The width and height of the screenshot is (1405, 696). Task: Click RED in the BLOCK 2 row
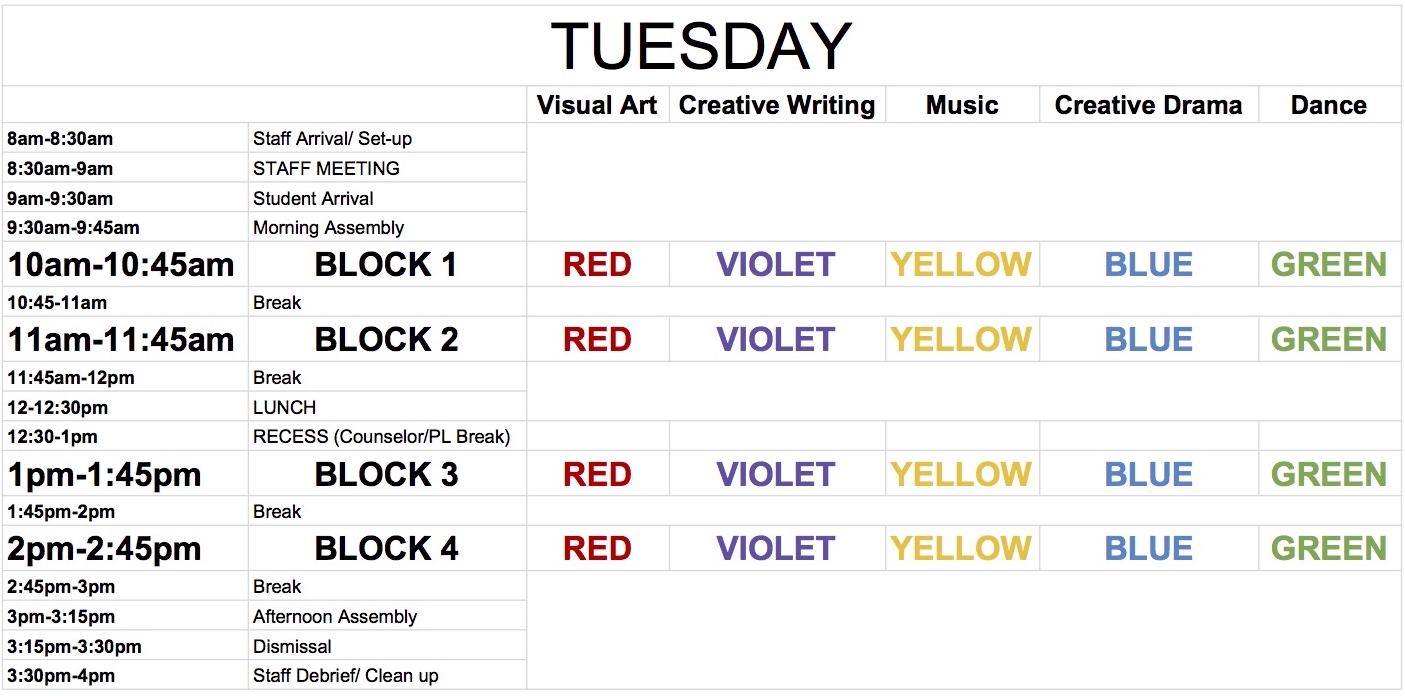597,340
